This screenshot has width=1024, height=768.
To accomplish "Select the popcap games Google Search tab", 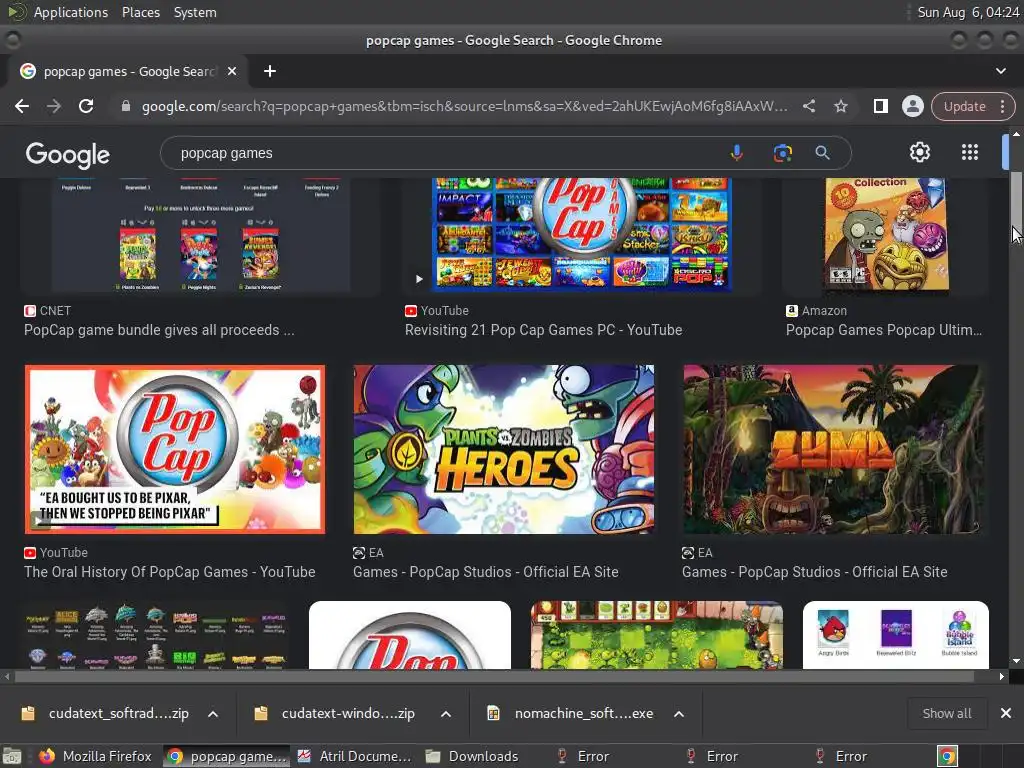I will point(128,71).
